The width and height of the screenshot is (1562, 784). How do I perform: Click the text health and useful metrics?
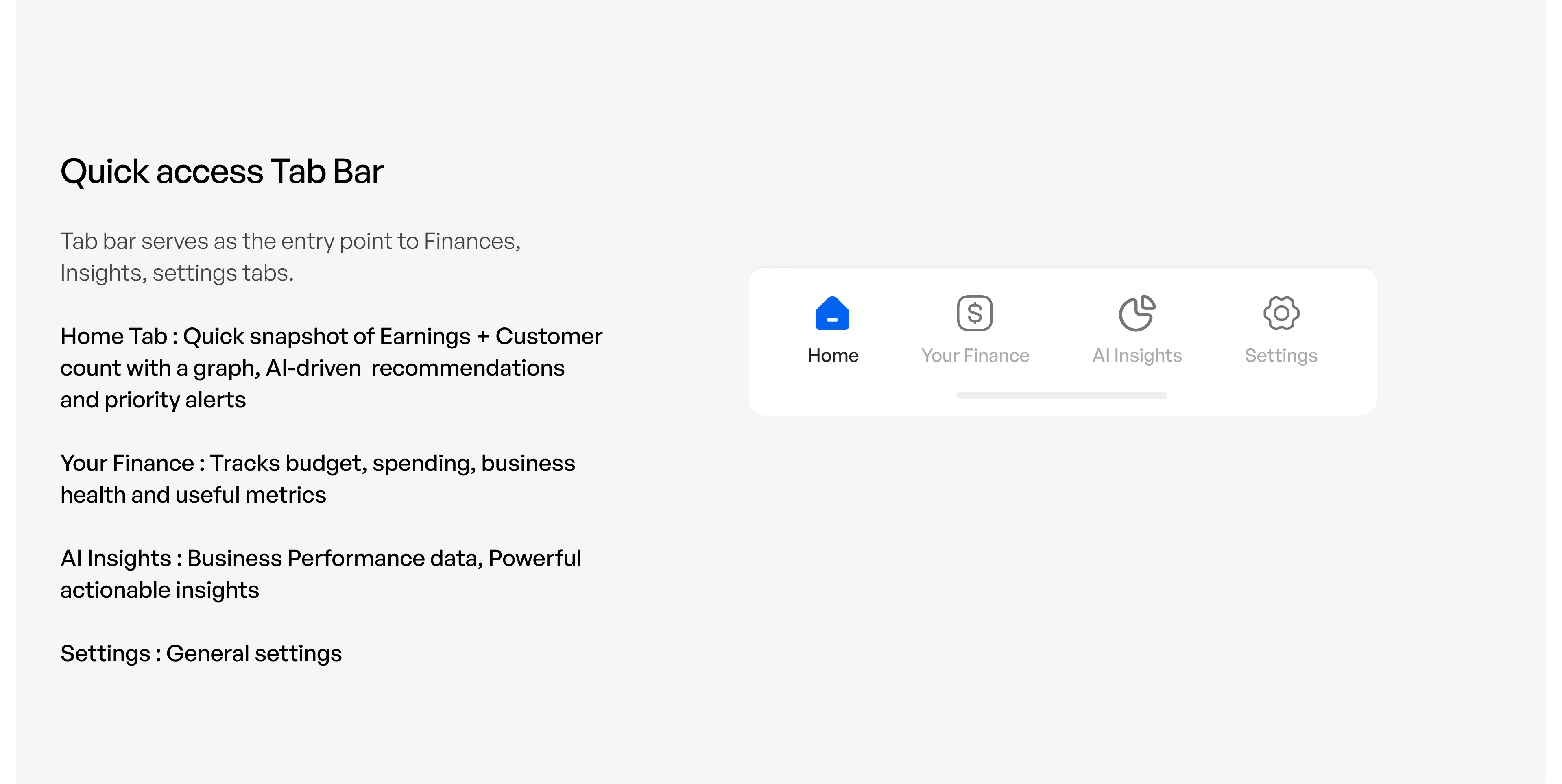194,495
